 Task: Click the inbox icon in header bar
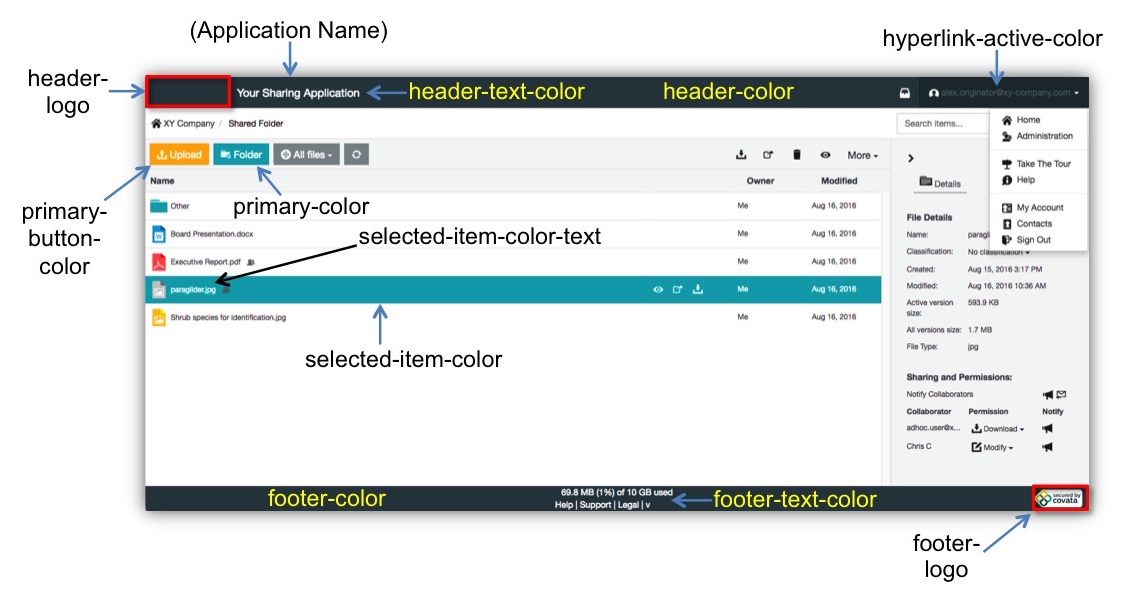904,93
